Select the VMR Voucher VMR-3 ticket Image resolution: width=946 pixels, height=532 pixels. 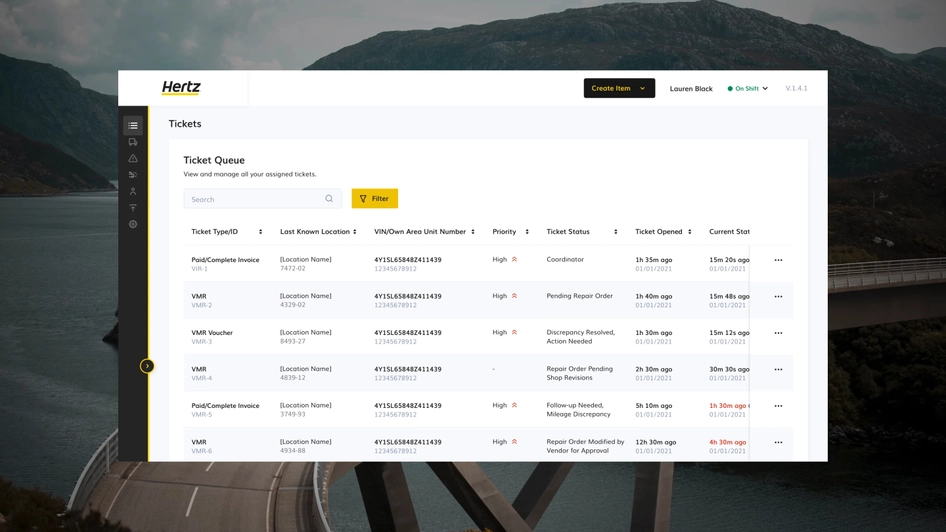tap(212, 337)
